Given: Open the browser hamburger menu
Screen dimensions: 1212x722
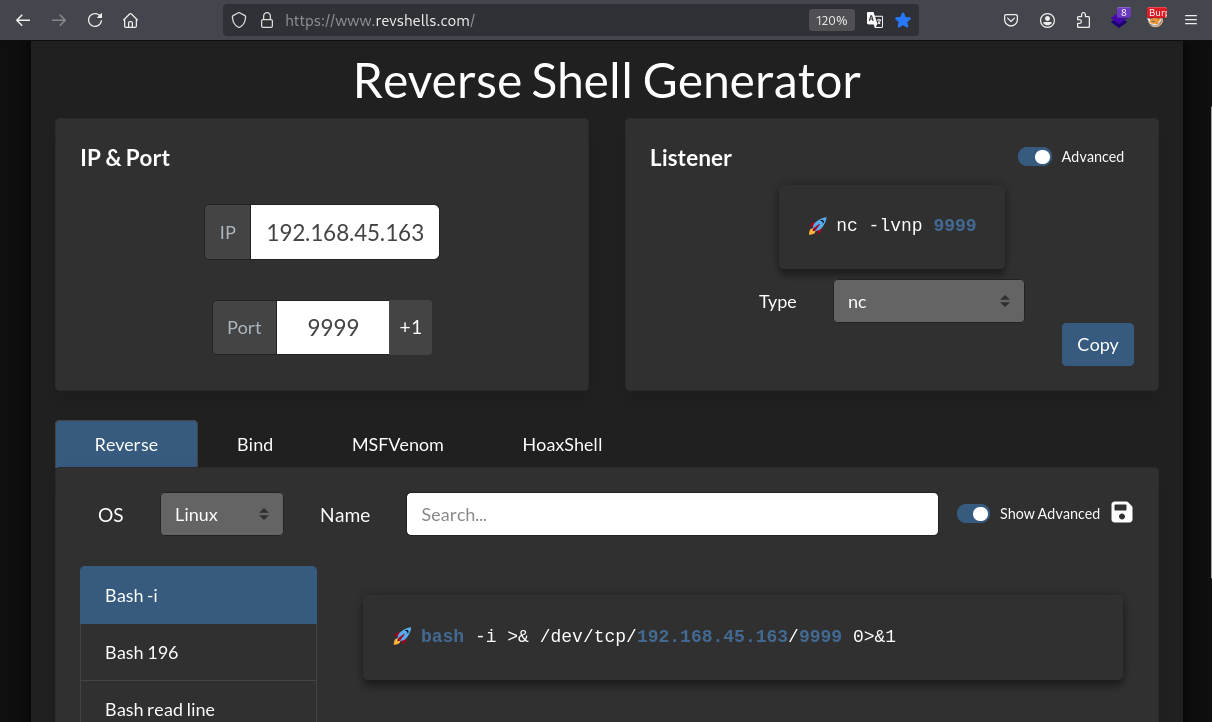Looking at the screenshot, I should click(1190, 20).
